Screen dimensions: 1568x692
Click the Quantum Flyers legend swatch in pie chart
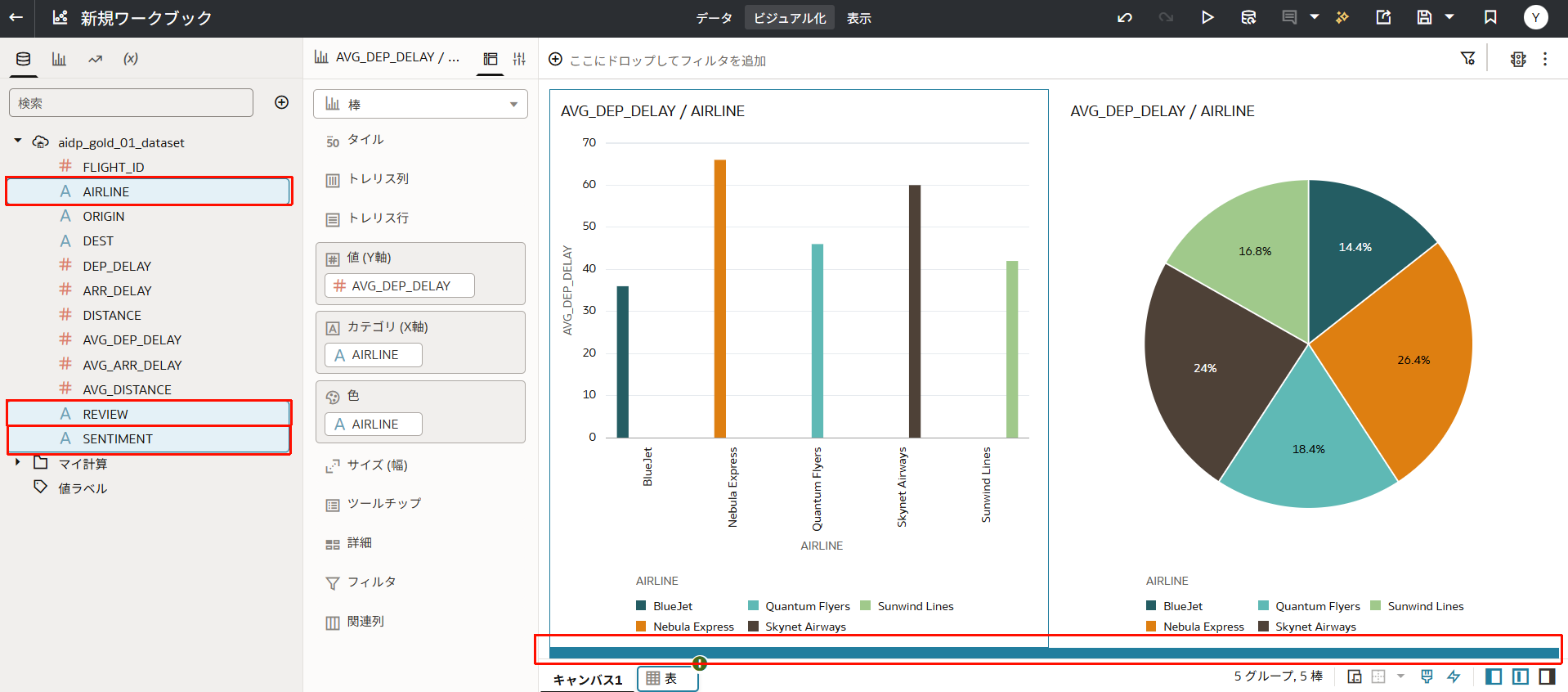(x=1263, y=606)
